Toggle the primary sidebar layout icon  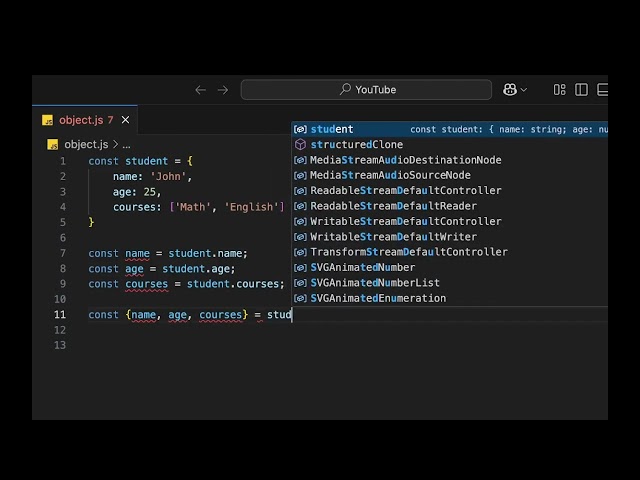[581, 90]
